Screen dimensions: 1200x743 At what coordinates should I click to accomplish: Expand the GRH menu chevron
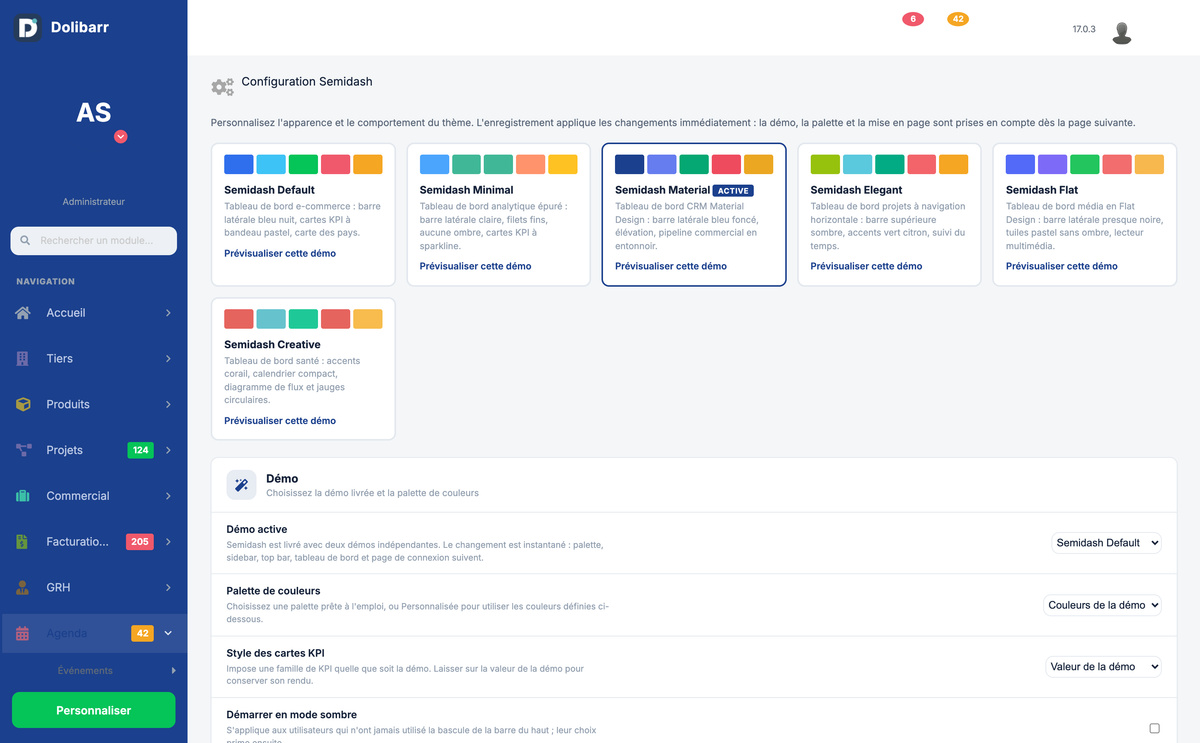pos(168,588)
